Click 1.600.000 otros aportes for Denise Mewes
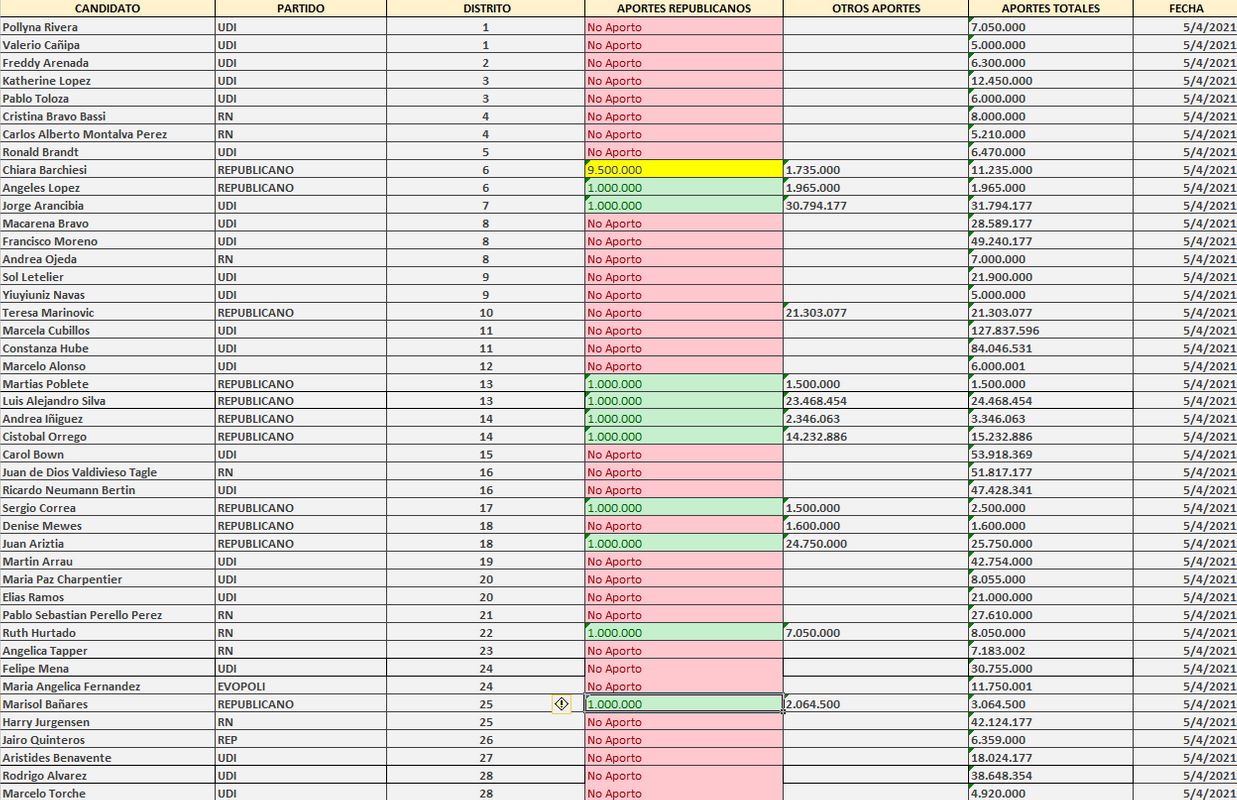 pyautogui.click(x=876, y=526)
